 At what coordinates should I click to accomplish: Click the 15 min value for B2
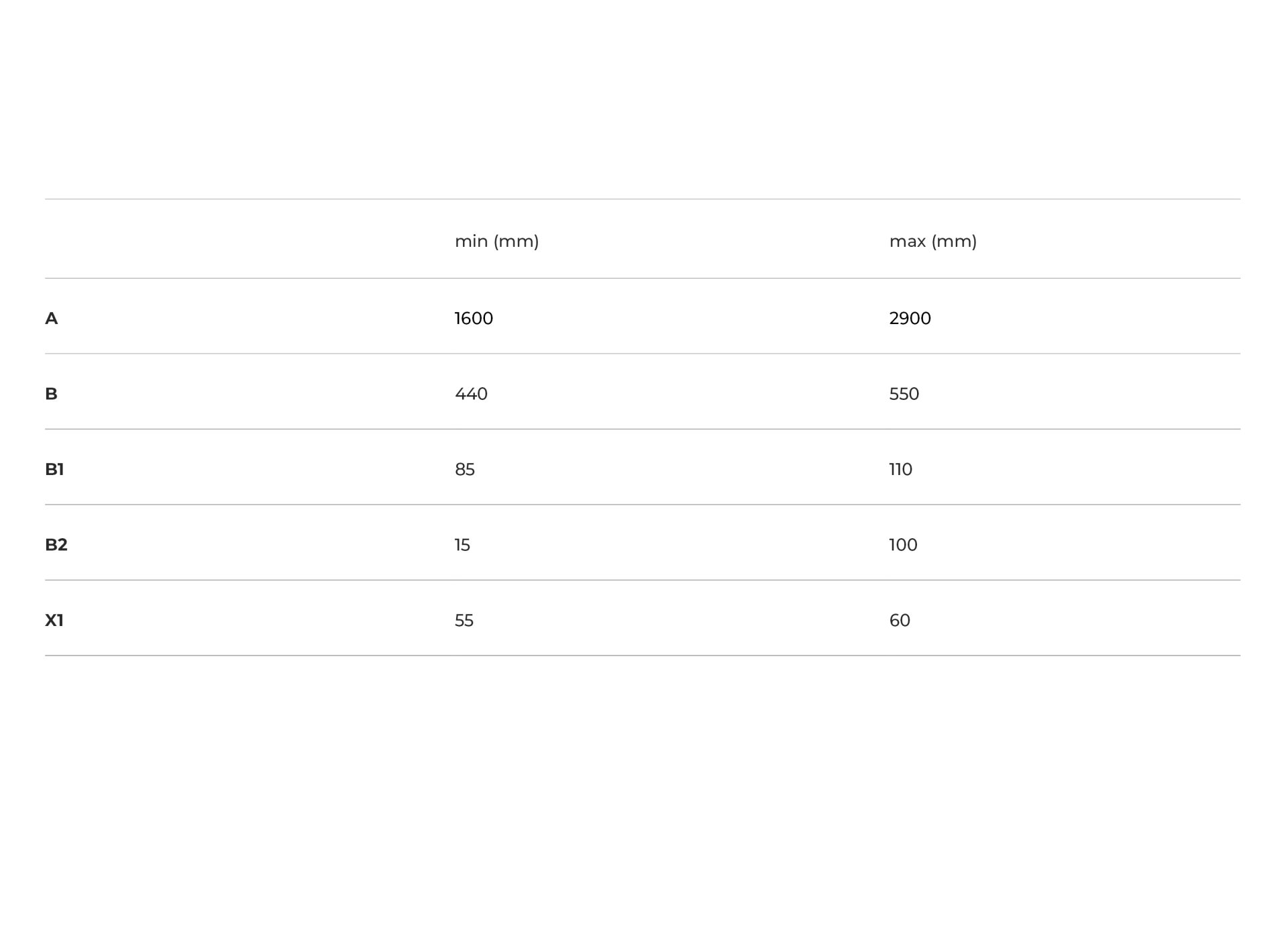tap(462, 545)
